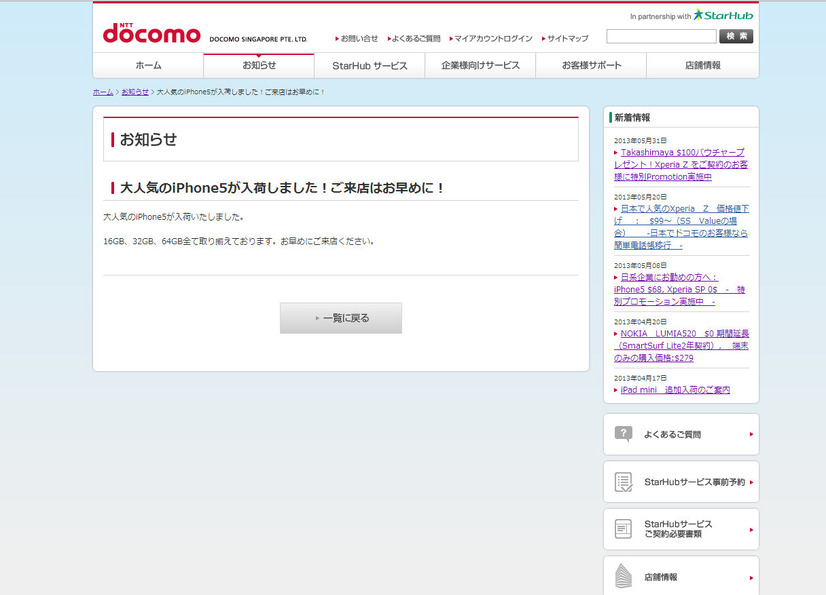Click お問い合せ header link

click(x=357, y=38)
